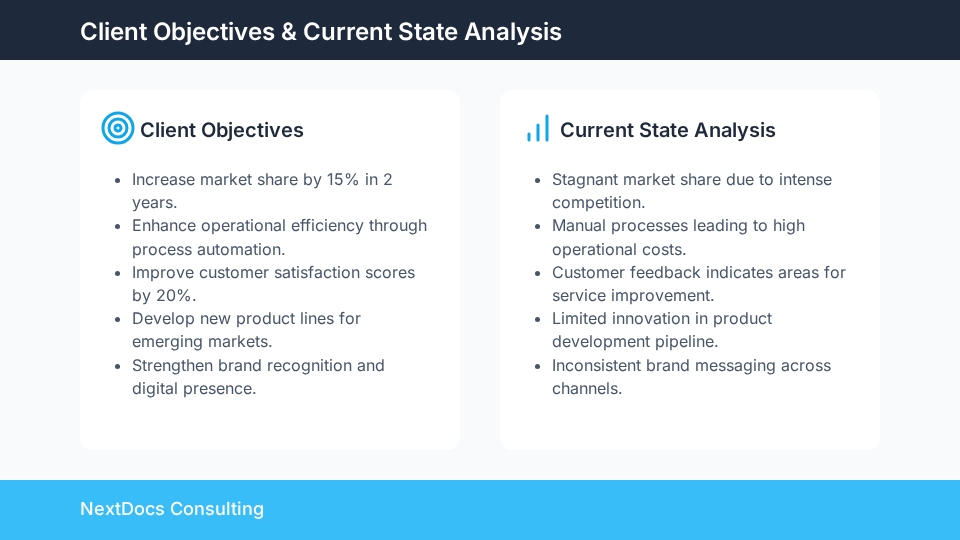Viewport: 960px width, 540px height.
Task: Click empty space below the brand recognition bullet
Action: [270, 425]
